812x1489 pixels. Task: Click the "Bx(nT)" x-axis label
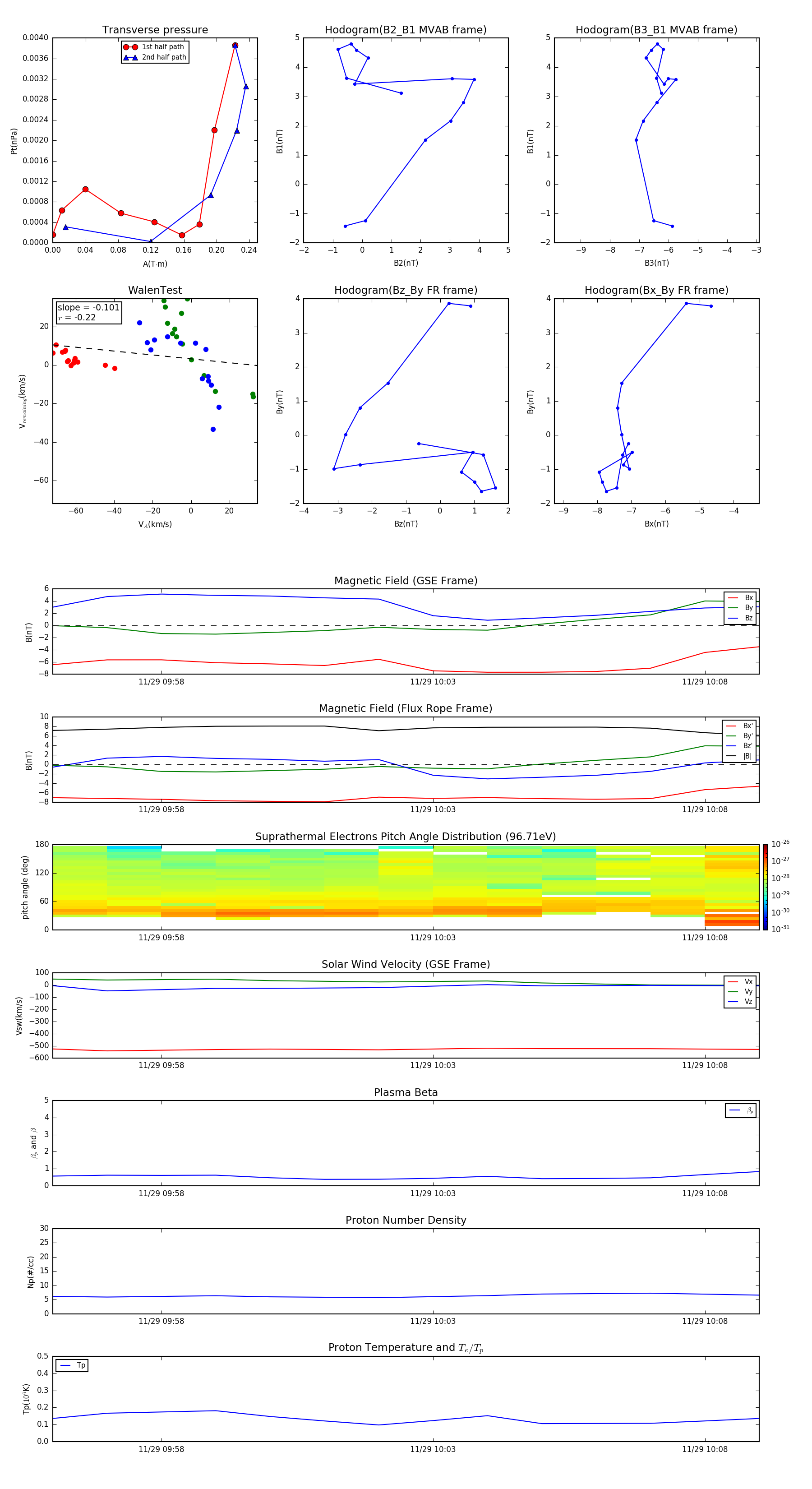(656, 524)
